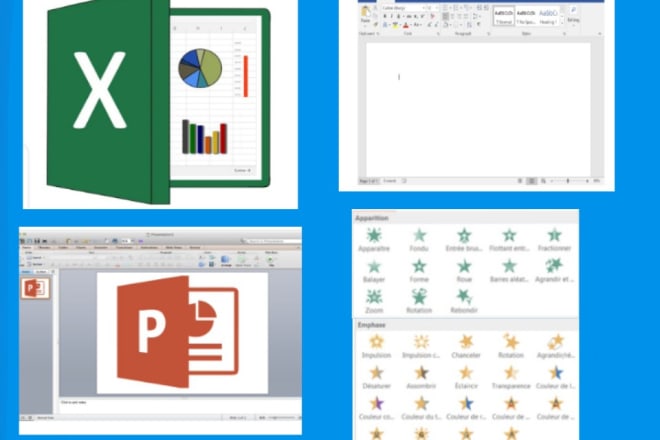Open the Editing dropdown in Word
The height and width of the screenshot is (440, 660).
click(x=573, y=15)
